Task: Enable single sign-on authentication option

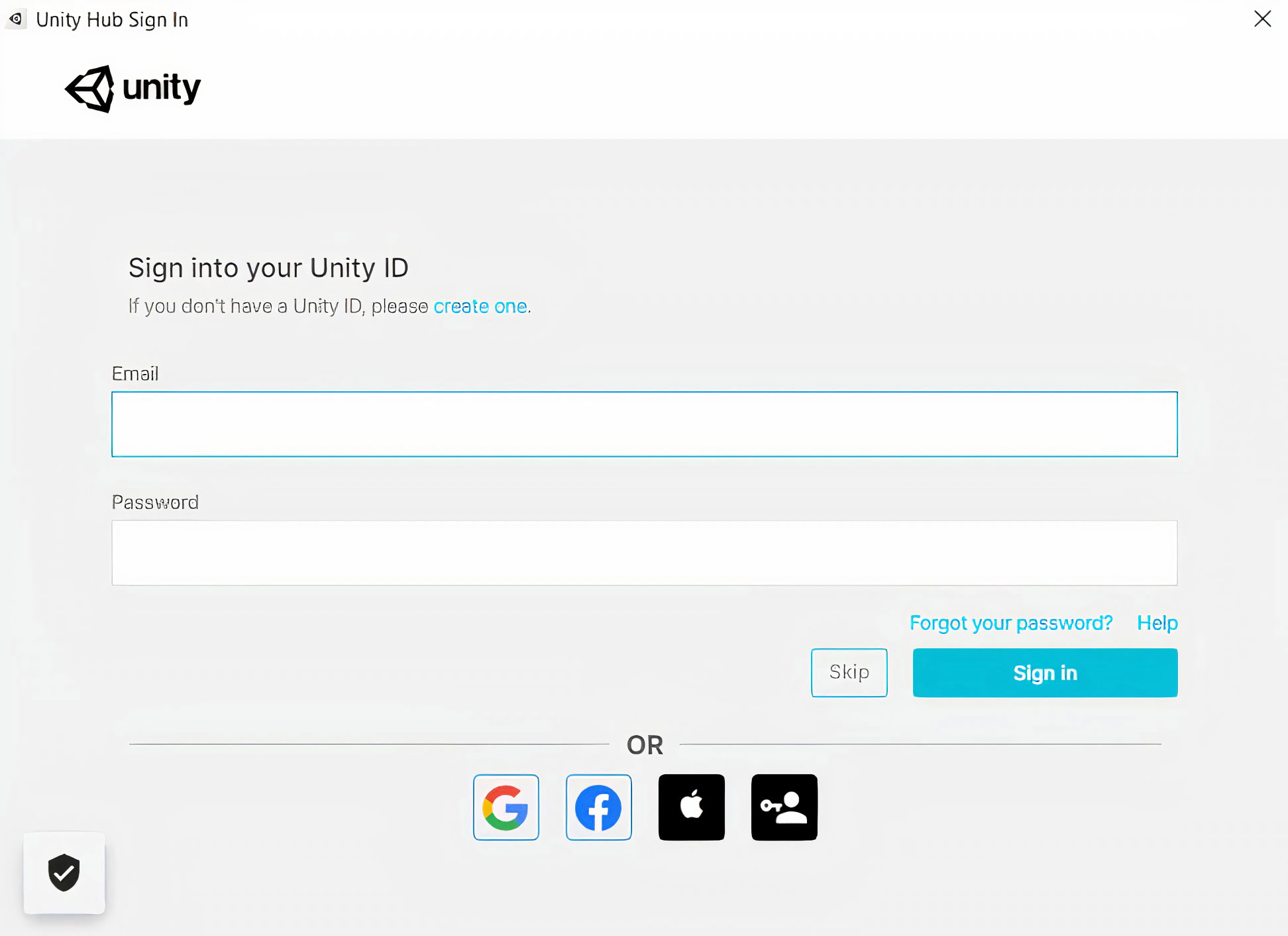Action: (x=784, y=807)
